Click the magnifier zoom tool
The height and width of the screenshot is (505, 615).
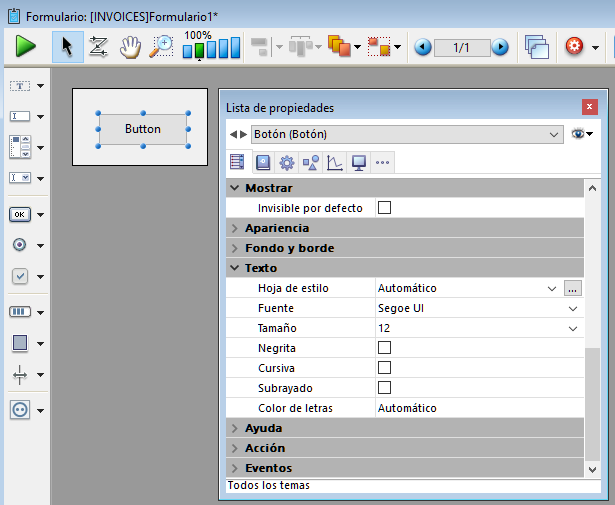point(161,46)
